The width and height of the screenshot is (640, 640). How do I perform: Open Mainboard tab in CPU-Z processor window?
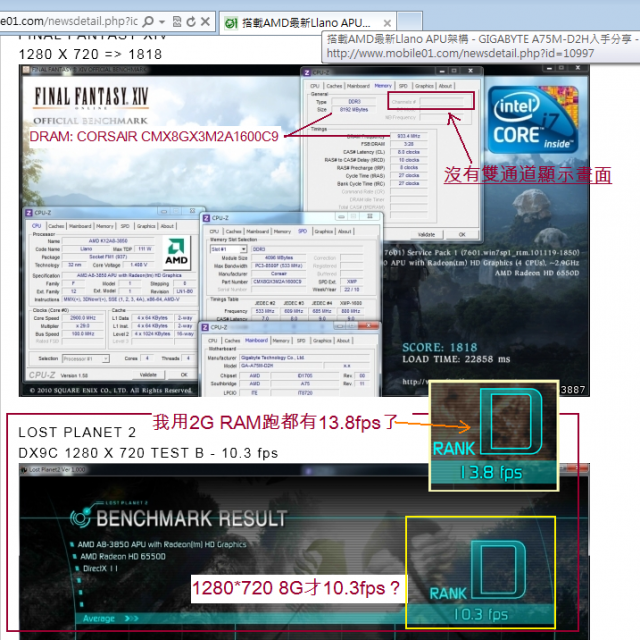[80, 226]
